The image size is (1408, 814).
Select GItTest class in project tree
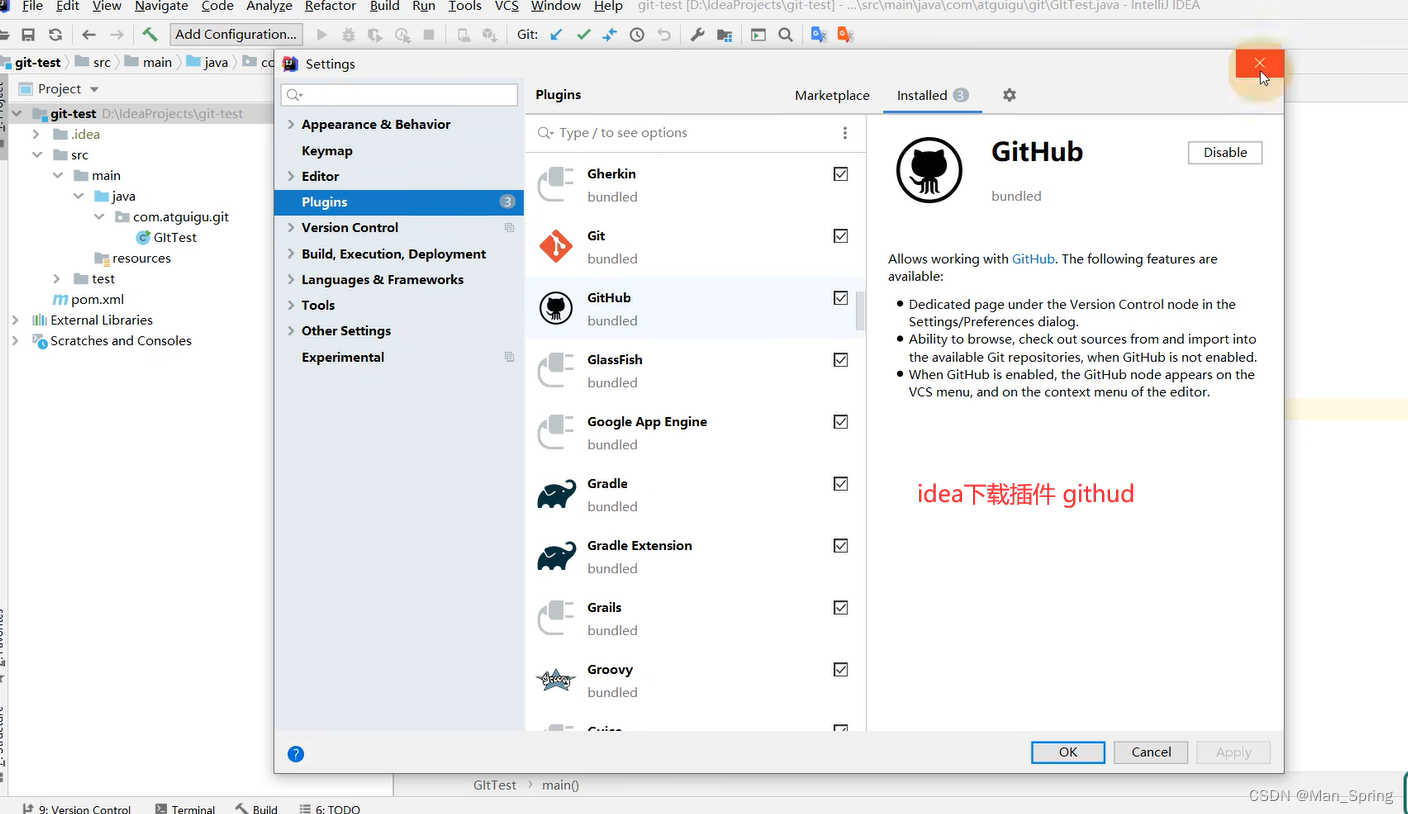pos(175,237)
